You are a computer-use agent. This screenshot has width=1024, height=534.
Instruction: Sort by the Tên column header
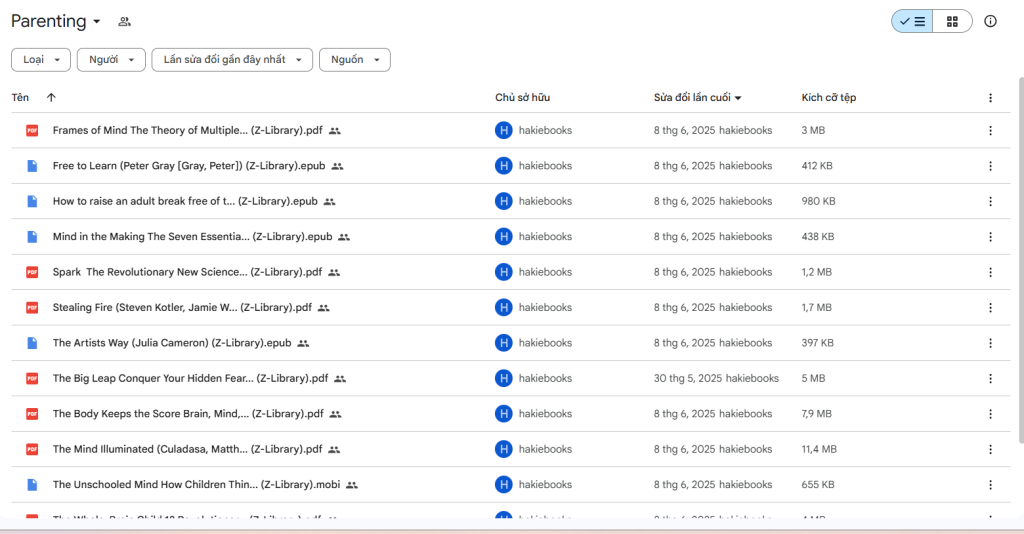point(20,97)
